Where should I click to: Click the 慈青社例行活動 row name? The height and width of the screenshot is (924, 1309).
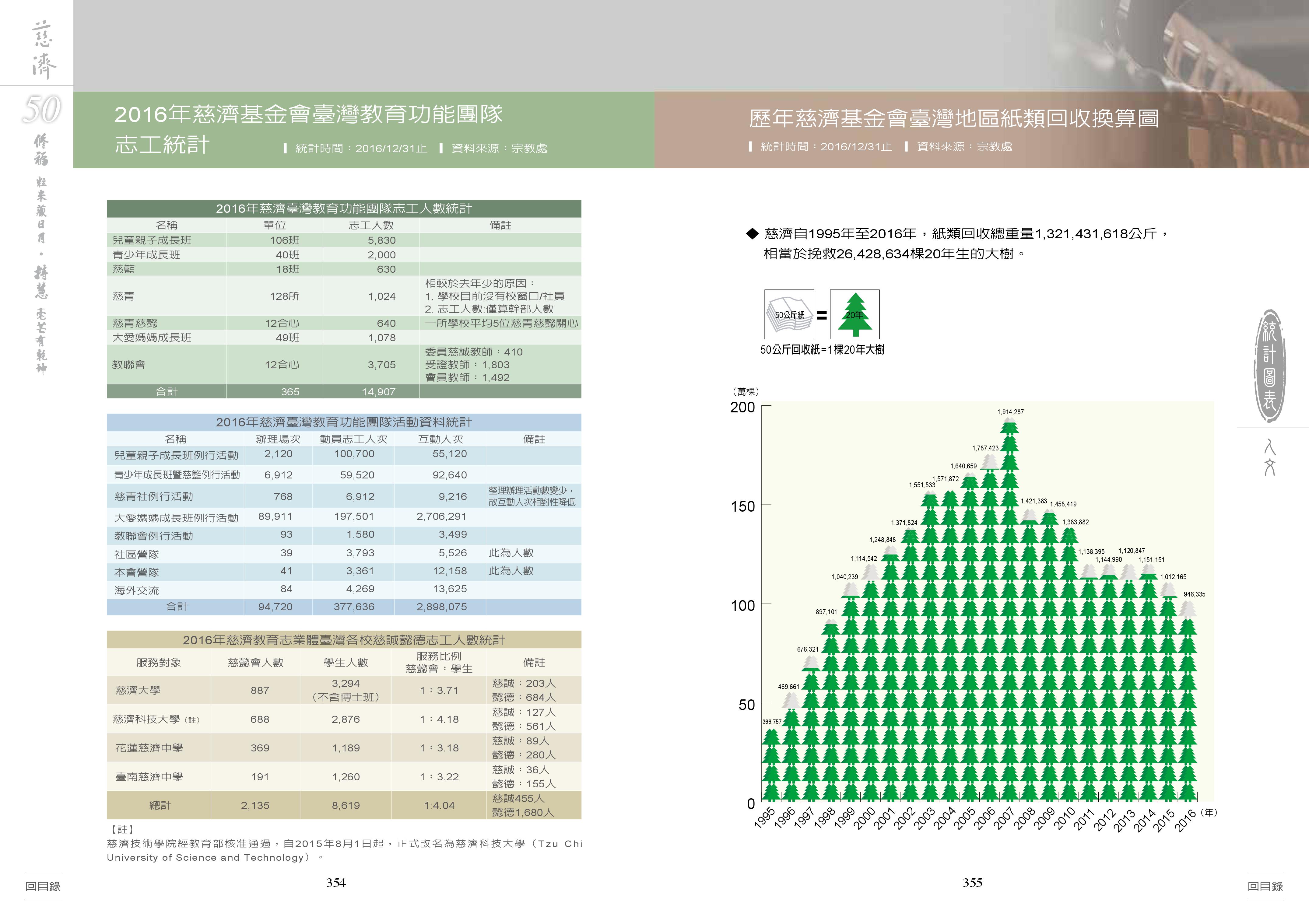tap(153, 496)
